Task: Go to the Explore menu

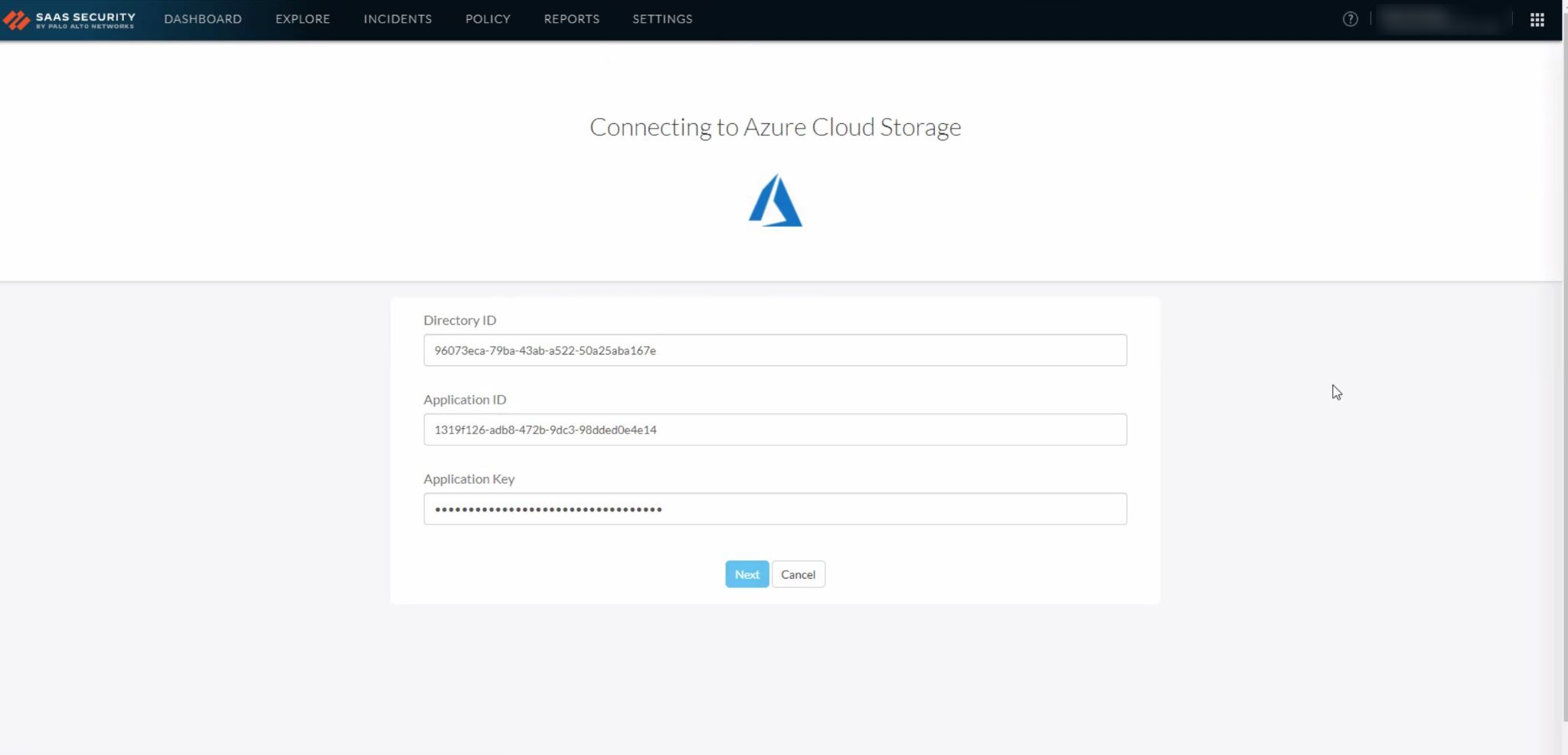Action: point(302,19)
